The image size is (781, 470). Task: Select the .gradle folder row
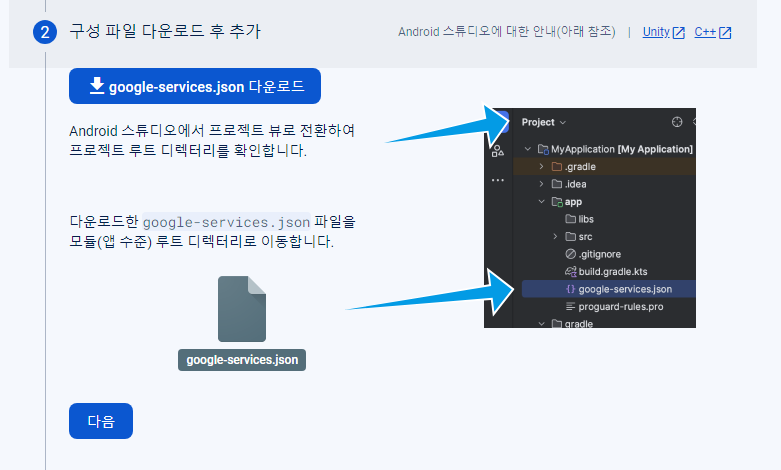pos(604,166)
